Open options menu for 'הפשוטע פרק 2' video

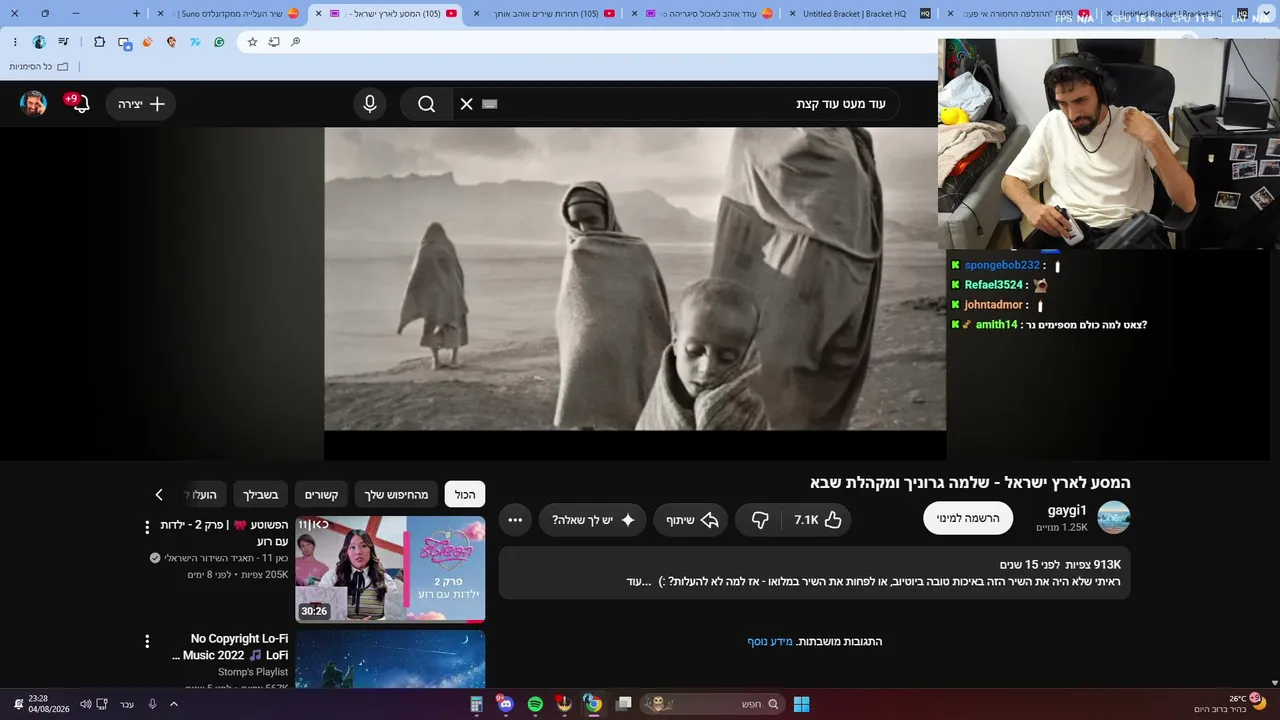pos(147,527)
